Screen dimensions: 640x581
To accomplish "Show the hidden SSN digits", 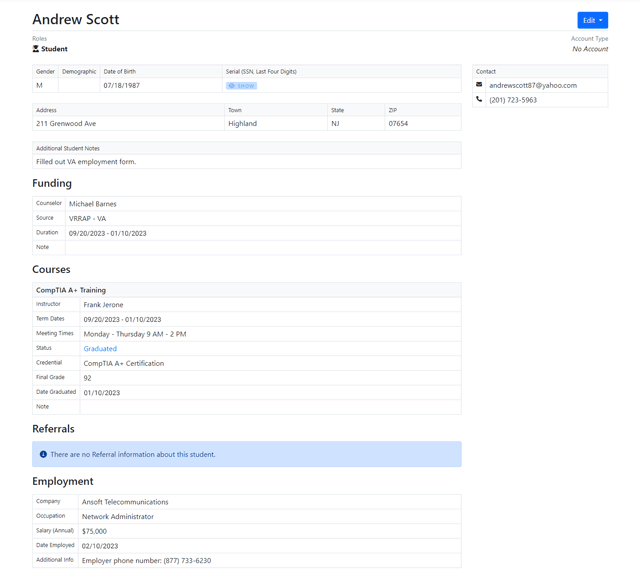I will 241,86.
